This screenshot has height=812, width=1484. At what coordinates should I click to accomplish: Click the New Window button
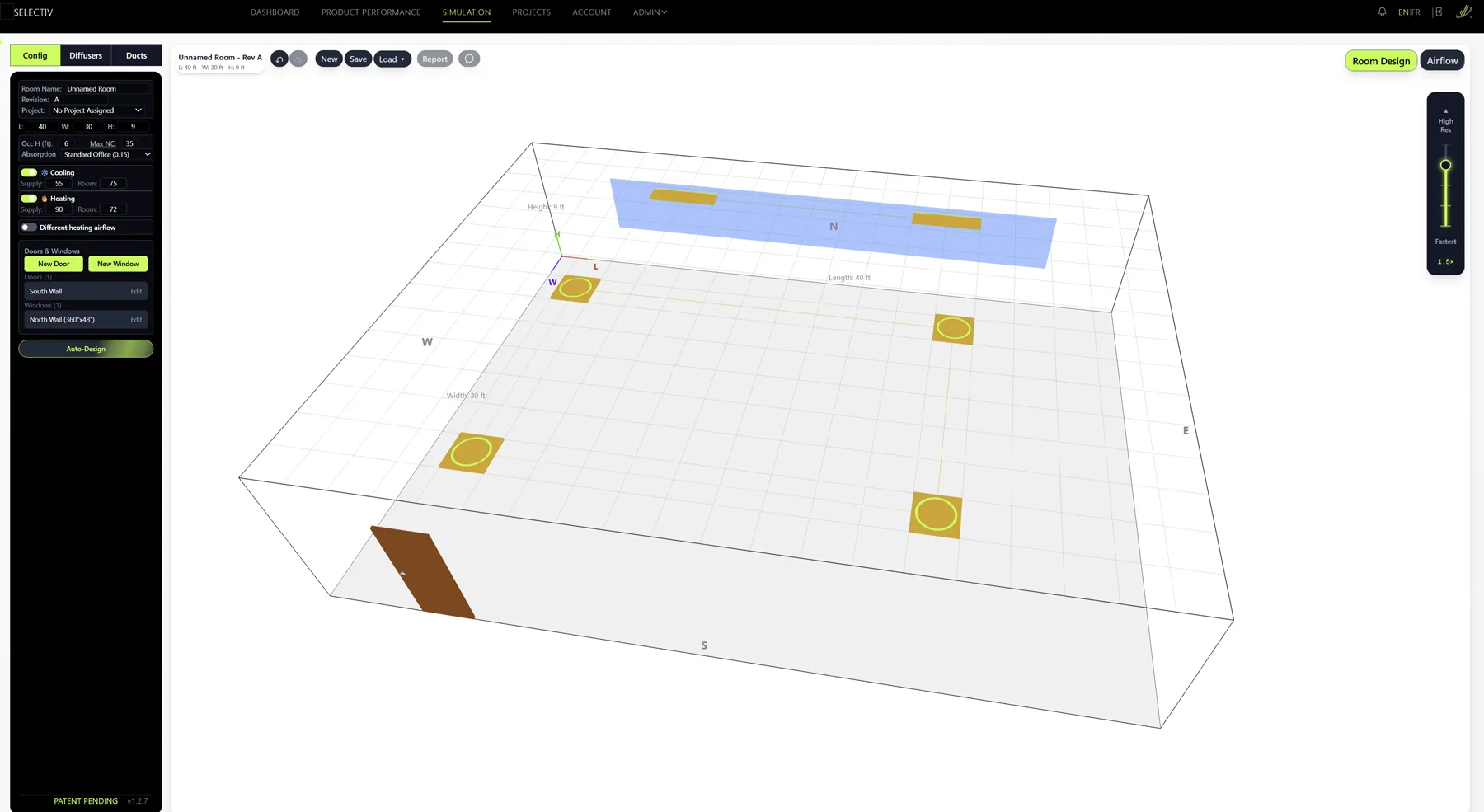(118, 264)
